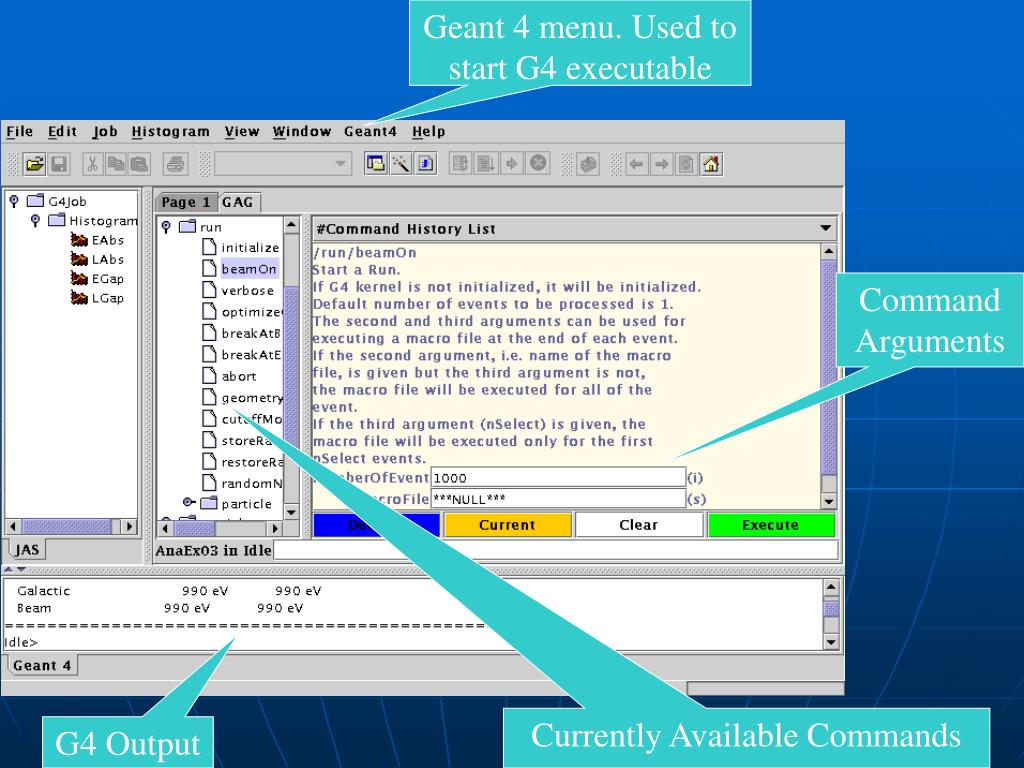The height and width of the screenshot is (768, 1024).
Task: Click the back arrow toolbar icon
Action: click(x=636, y=164)
